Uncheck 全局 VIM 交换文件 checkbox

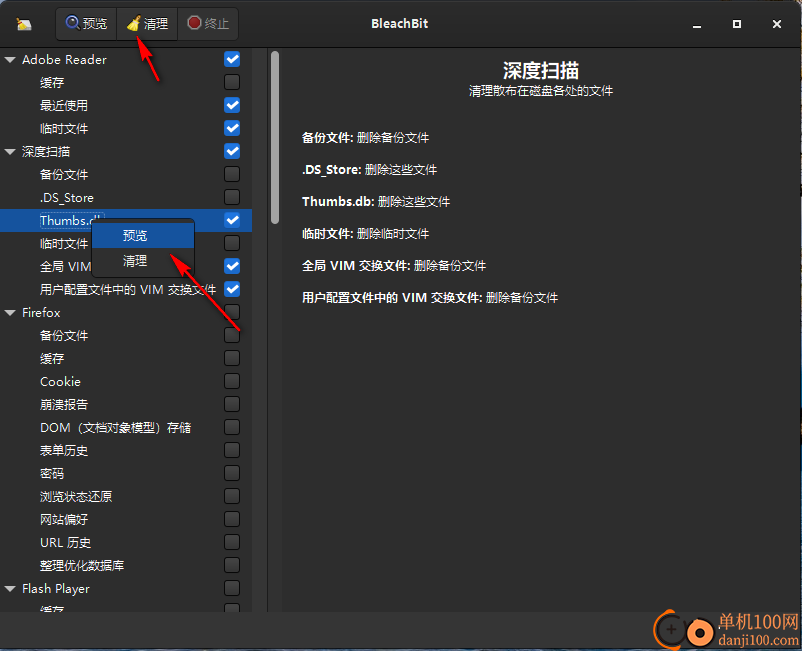[232, 266]
